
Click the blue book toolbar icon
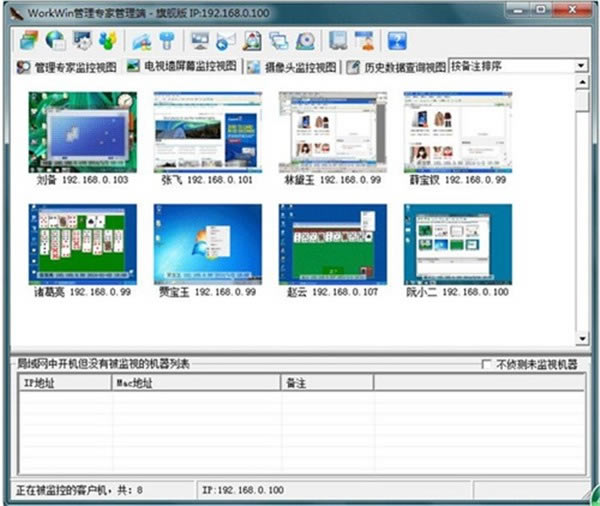point(338,40)
